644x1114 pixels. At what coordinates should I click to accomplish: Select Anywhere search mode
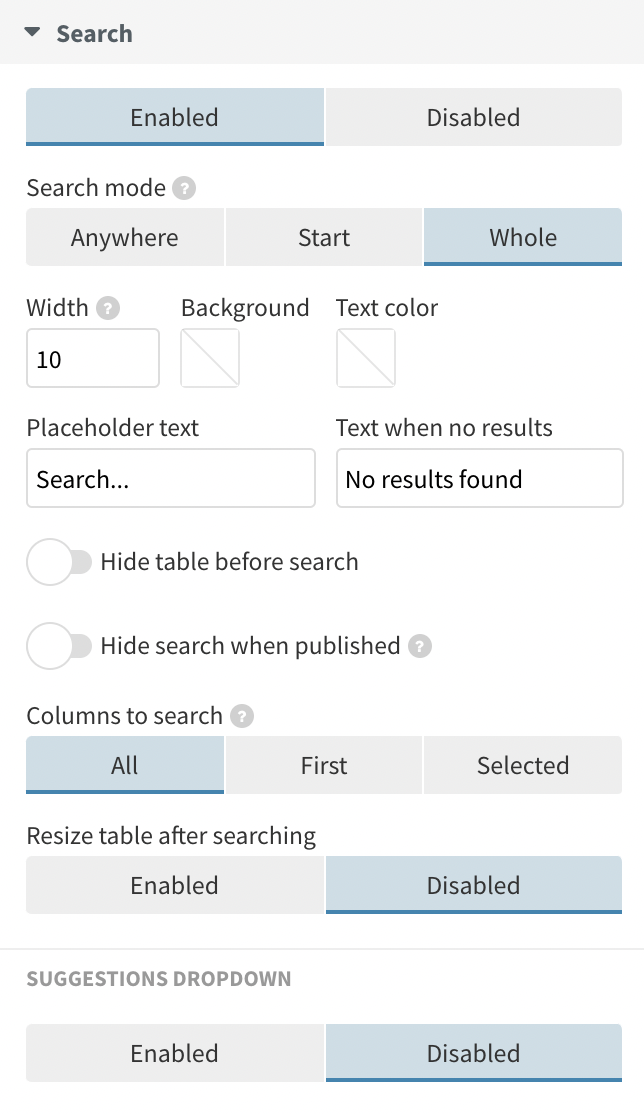click(x=124, y=237)
